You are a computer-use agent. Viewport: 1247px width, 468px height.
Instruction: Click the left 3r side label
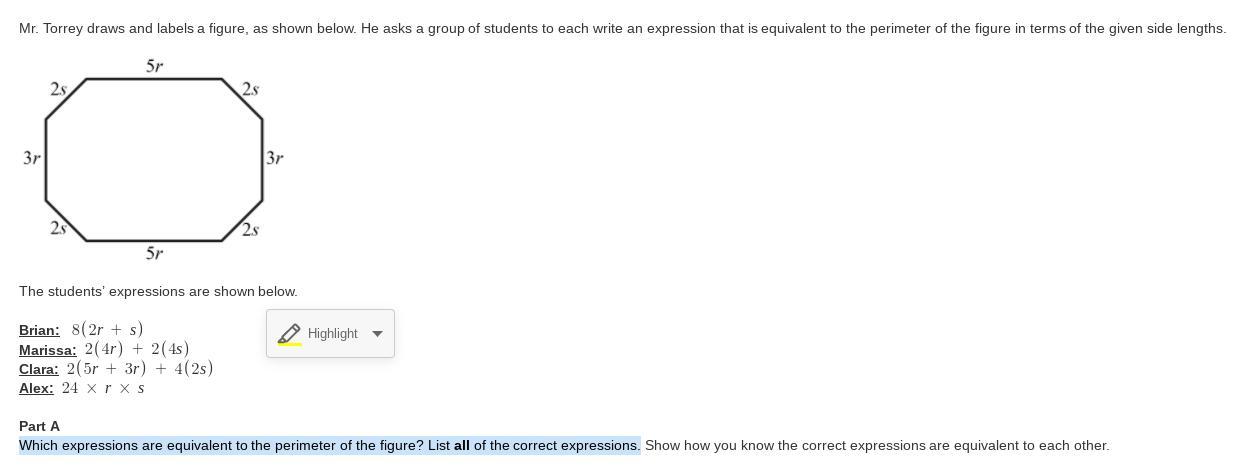coord(32,158)
